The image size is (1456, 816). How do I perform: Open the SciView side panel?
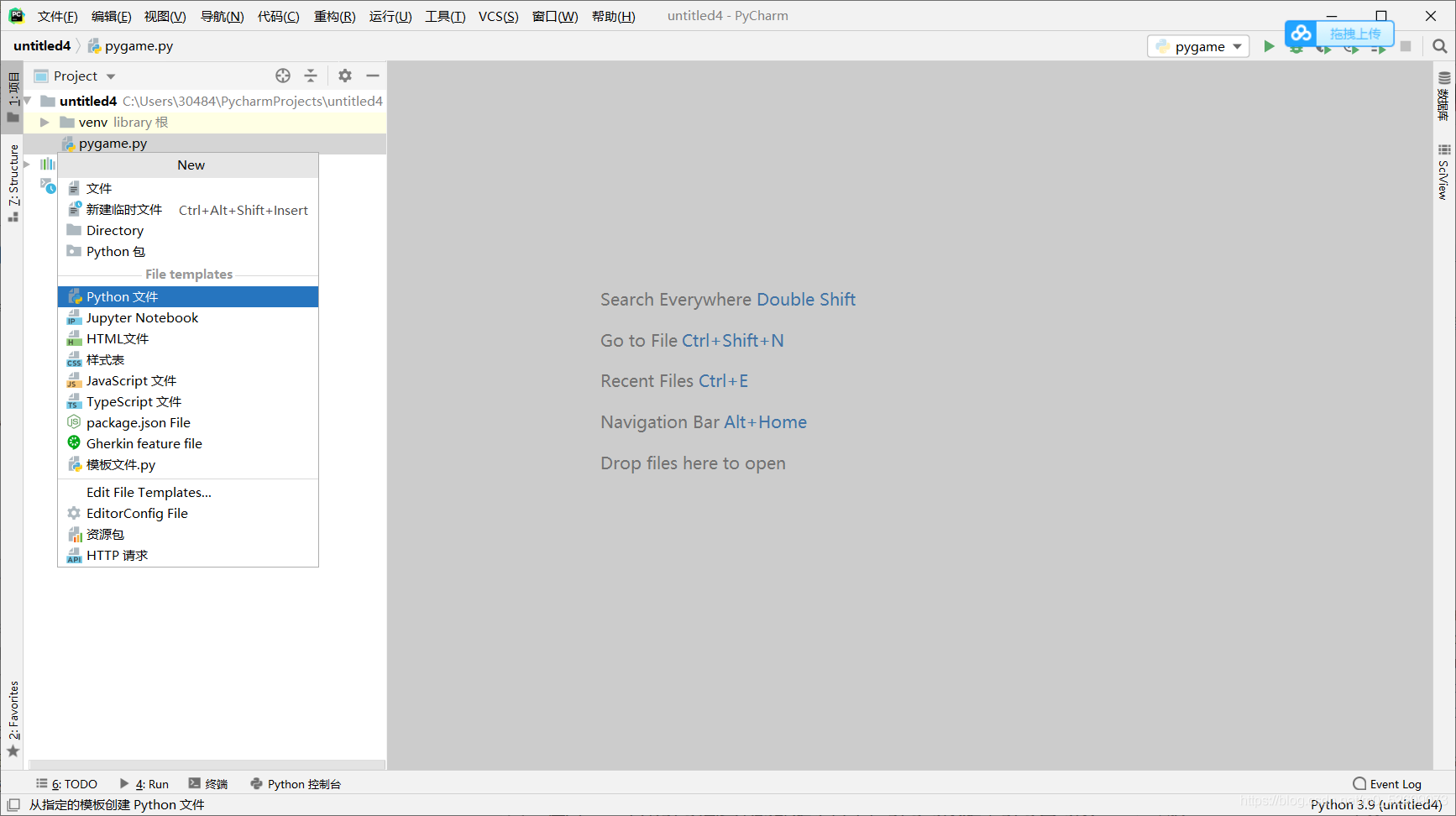(1443, 172)
